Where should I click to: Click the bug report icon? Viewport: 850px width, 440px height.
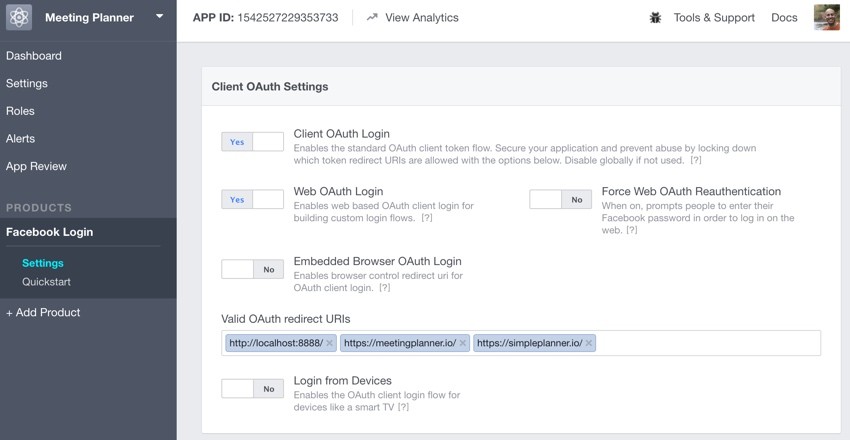[655, 18]
